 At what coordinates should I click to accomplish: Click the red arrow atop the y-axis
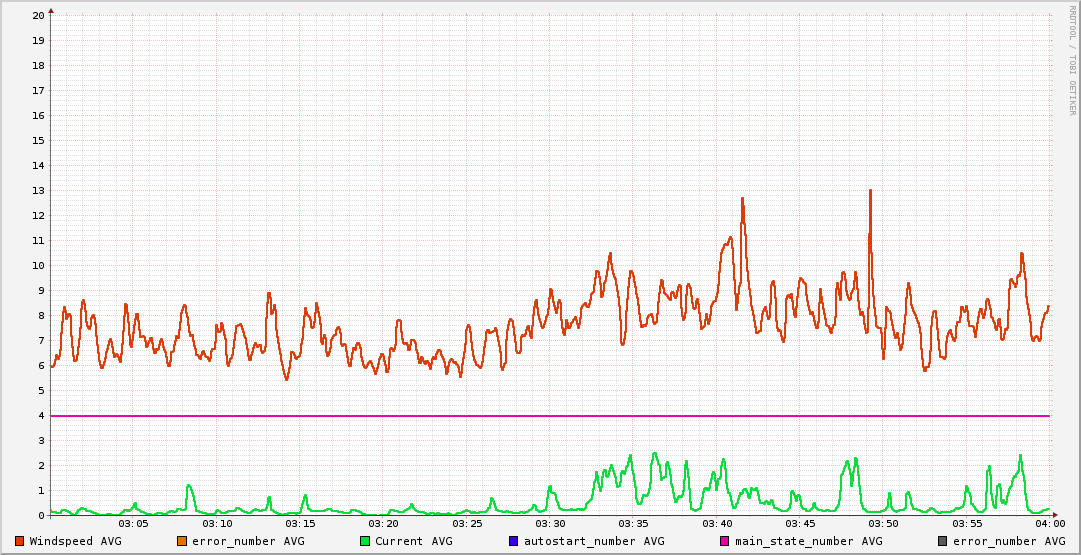(51, 10)
